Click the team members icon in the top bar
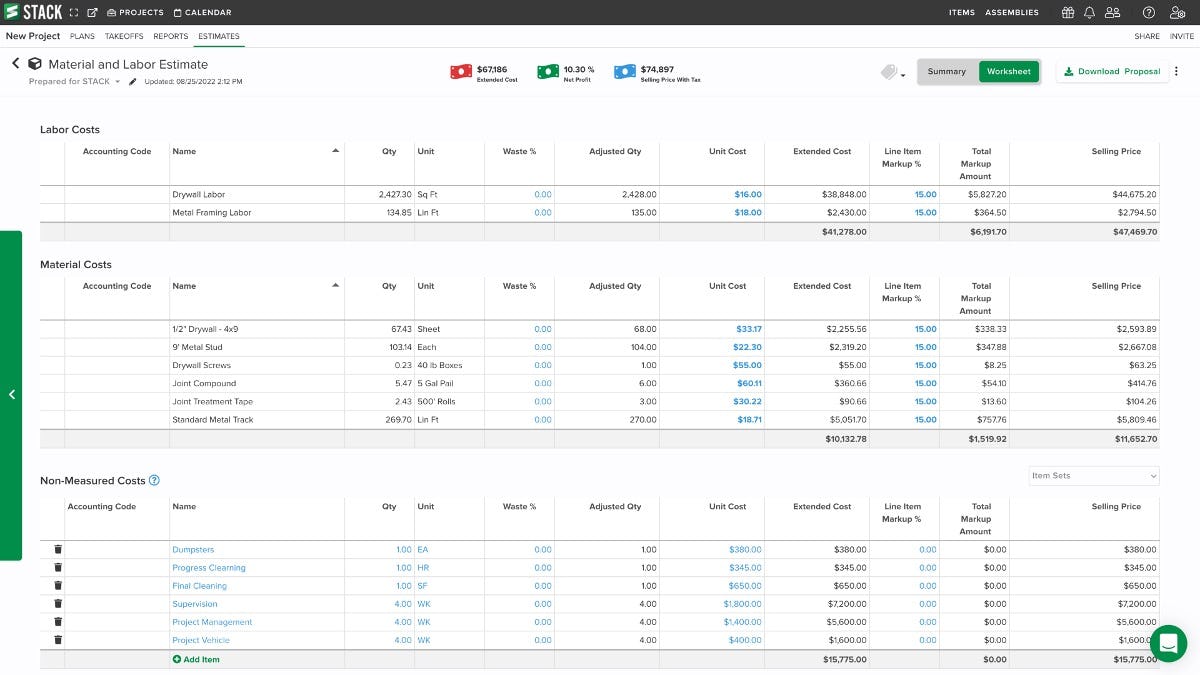Image resolution: width=1200 pixels, height=675 pixels. tap(1113, 12)
